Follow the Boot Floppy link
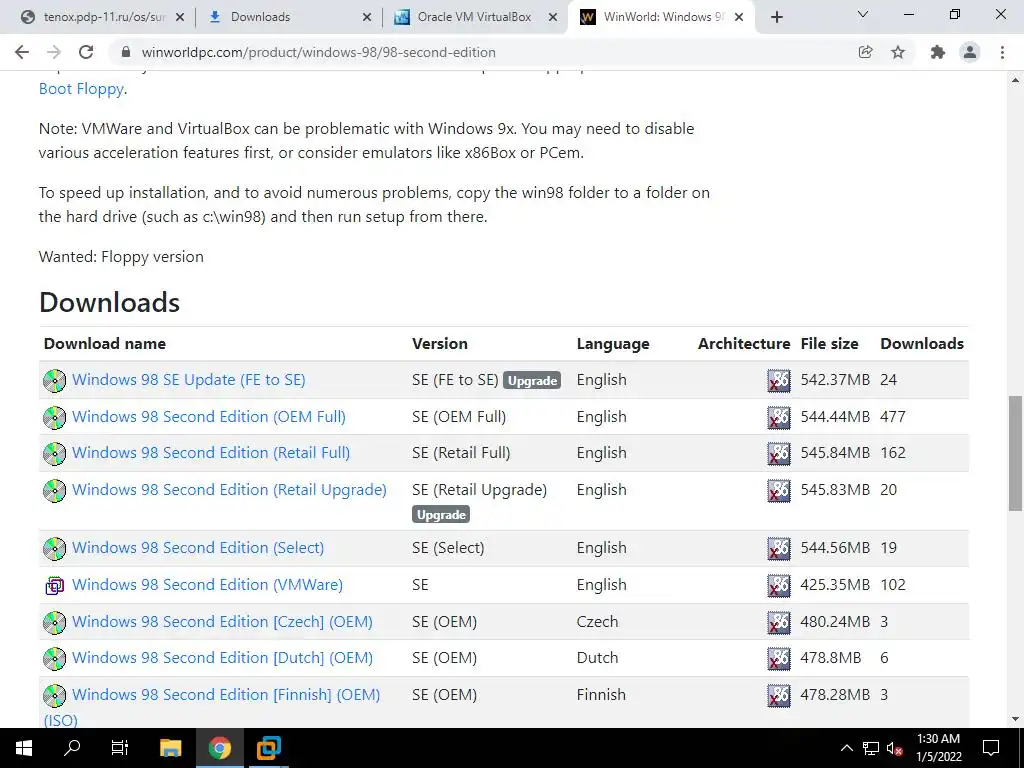The width and height of the screenshot is (1024, 768). click(81, 89)
